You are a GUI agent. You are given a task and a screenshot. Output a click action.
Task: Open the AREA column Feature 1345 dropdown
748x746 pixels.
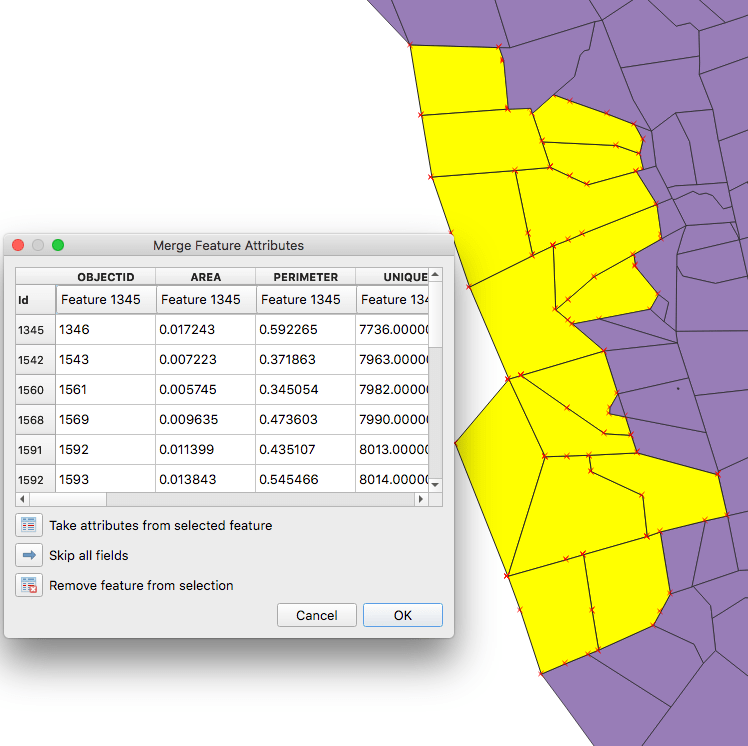click(x=206, y=300)
